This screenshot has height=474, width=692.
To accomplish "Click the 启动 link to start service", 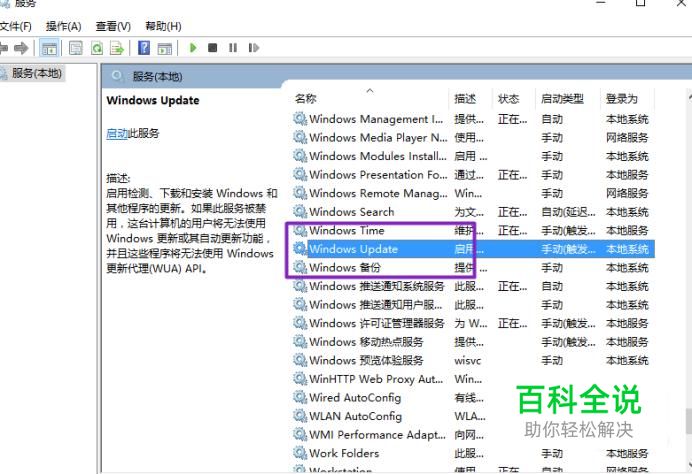I will coord(117,133).
